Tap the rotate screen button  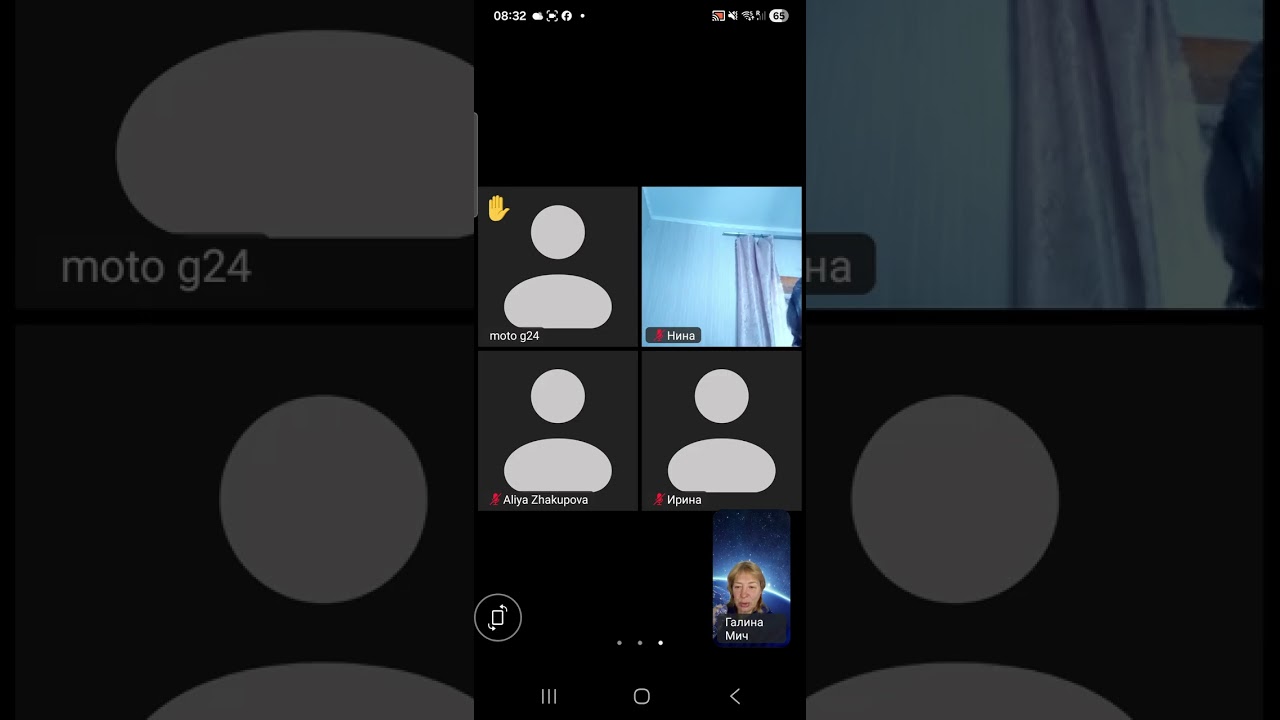pyautogui.click(x=498, y=617)
